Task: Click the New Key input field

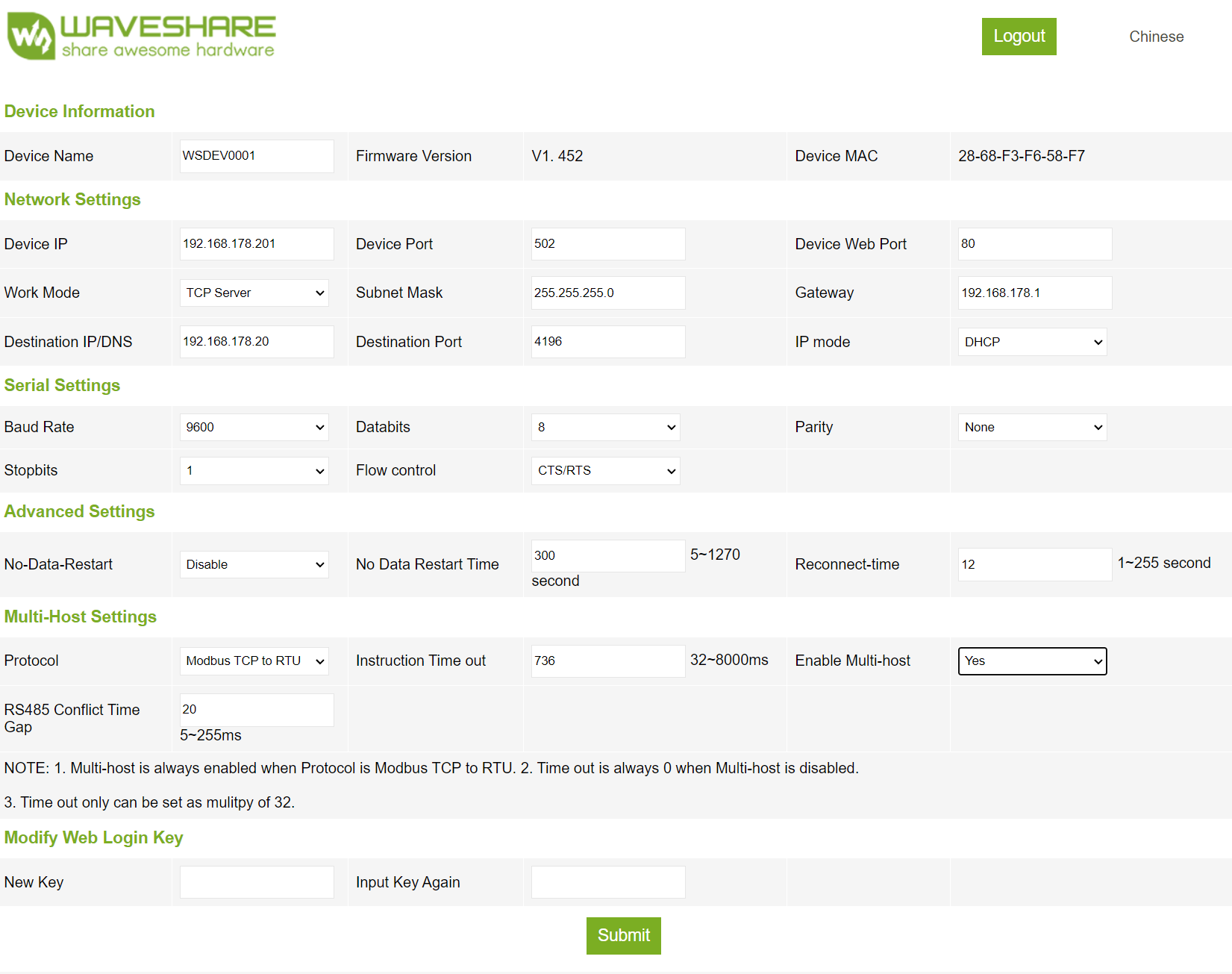Action: coord(256,882)
